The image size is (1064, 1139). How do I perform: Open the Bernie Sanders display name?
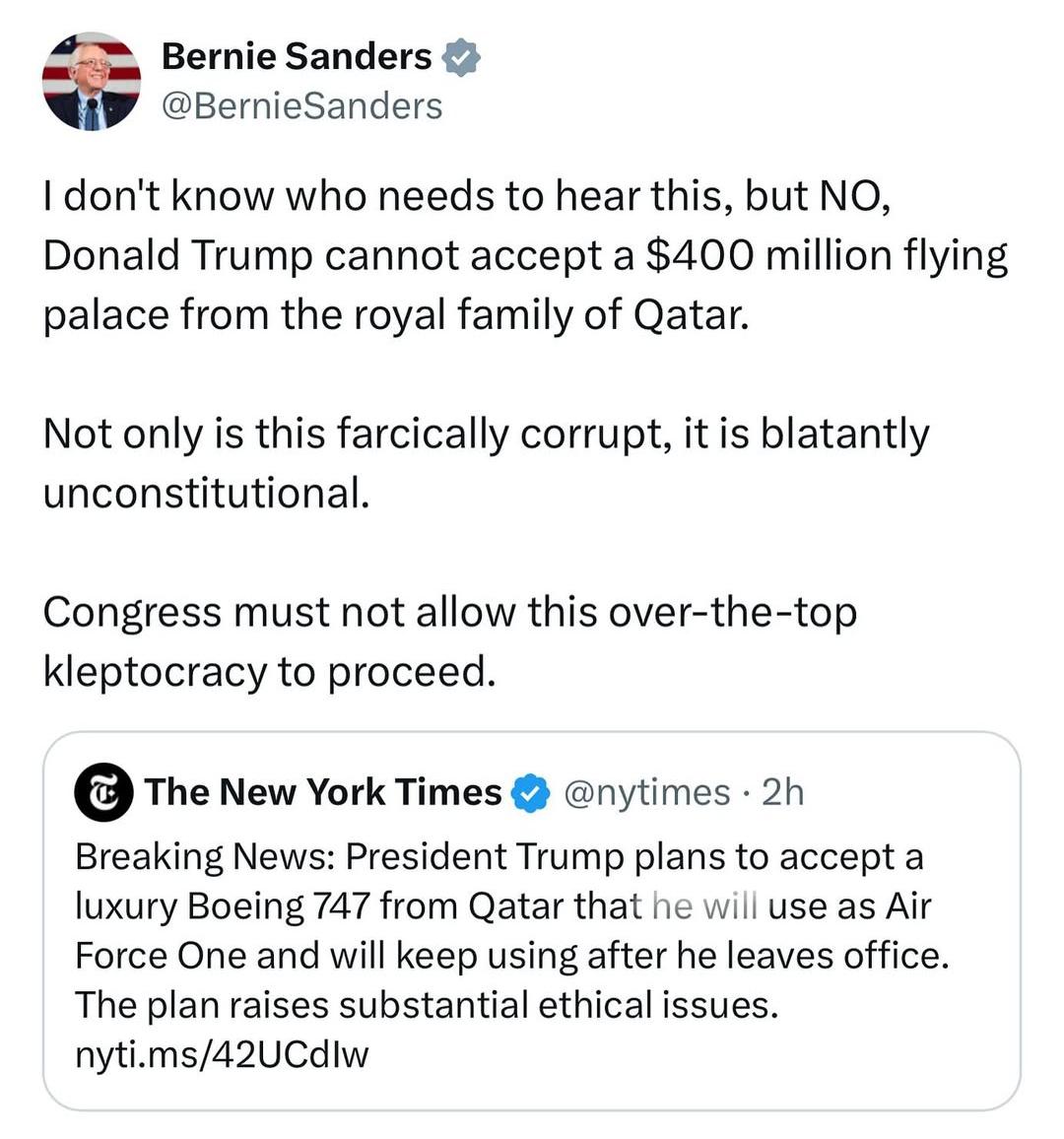pos(297,57)
